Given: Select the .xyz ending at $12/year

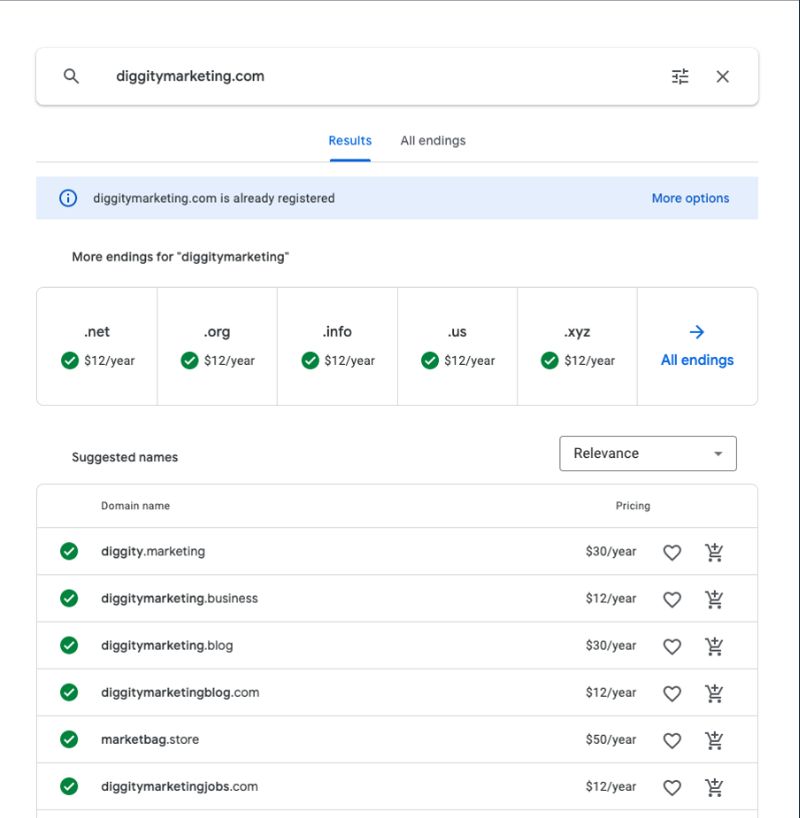Looking at the screenshot, I should [x=577, y=346].
